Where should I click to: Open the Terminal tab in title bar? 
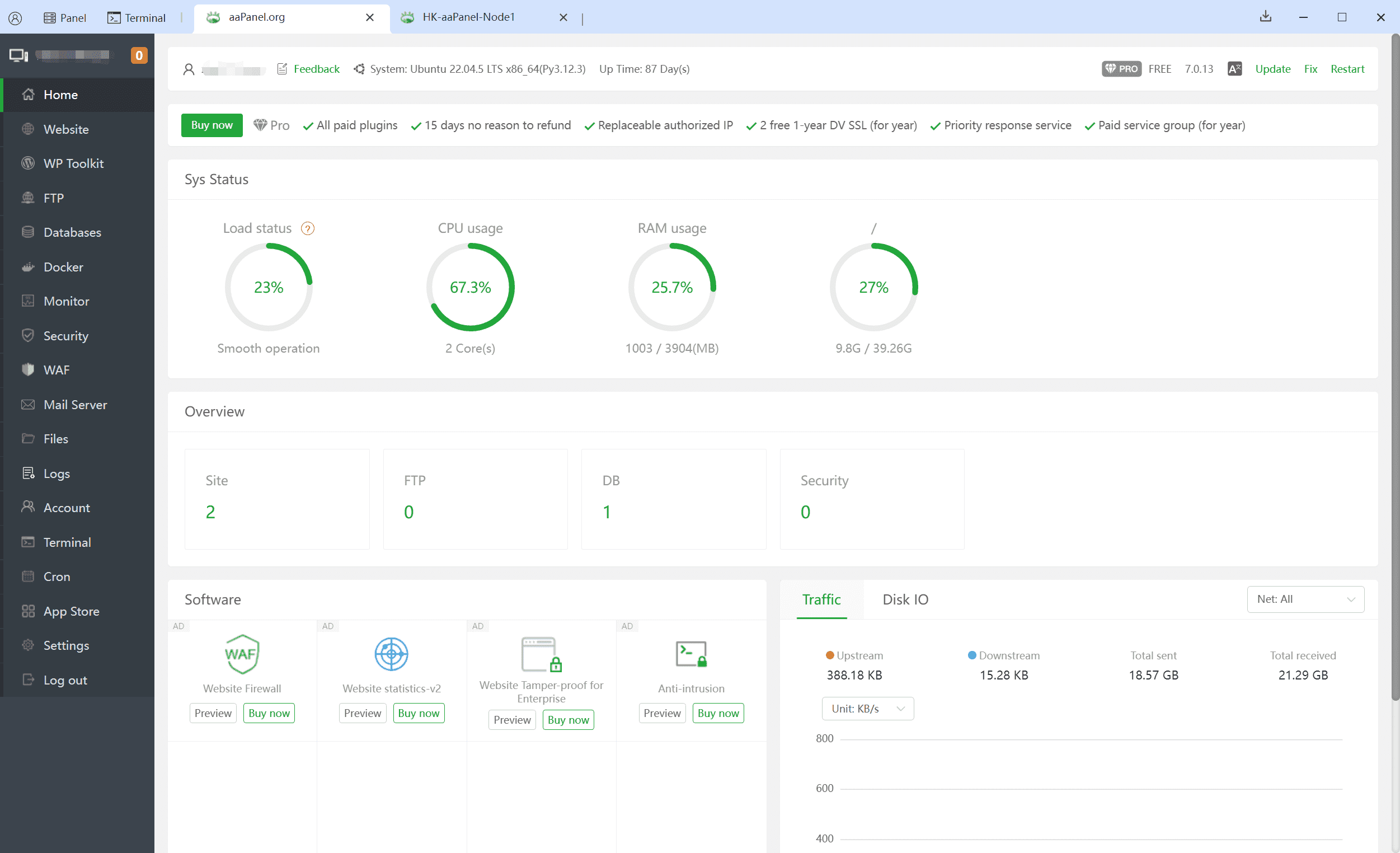tap(137, 17)
